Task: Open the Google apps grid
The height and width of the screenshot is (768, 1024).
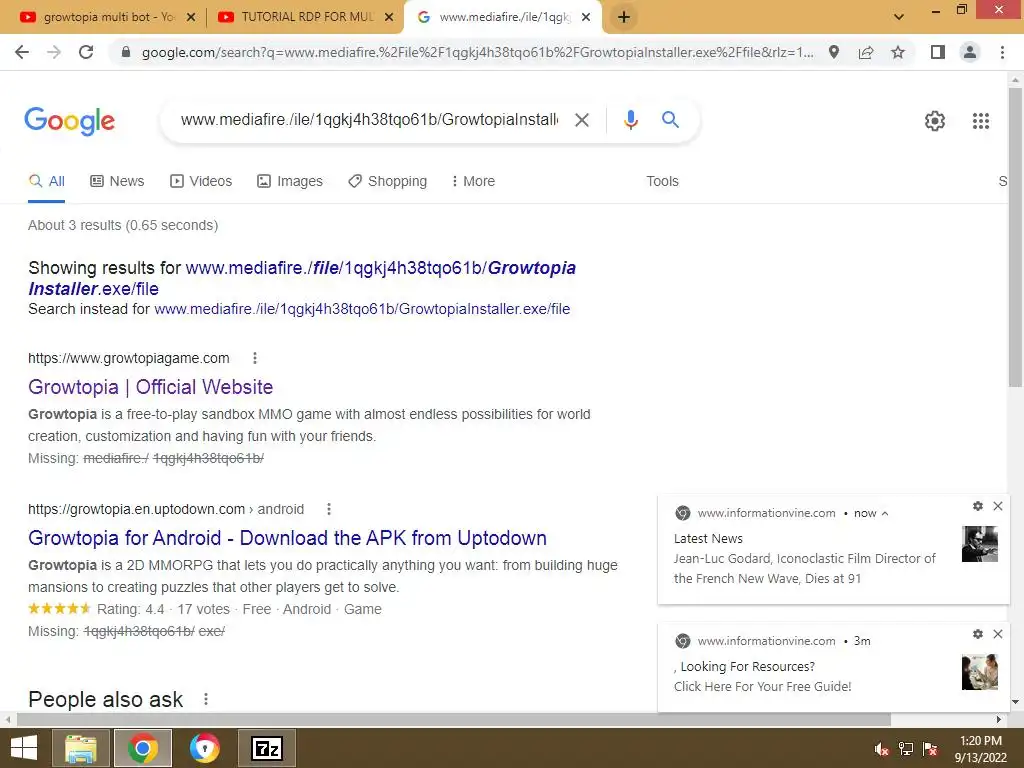Action: (980, 121)
